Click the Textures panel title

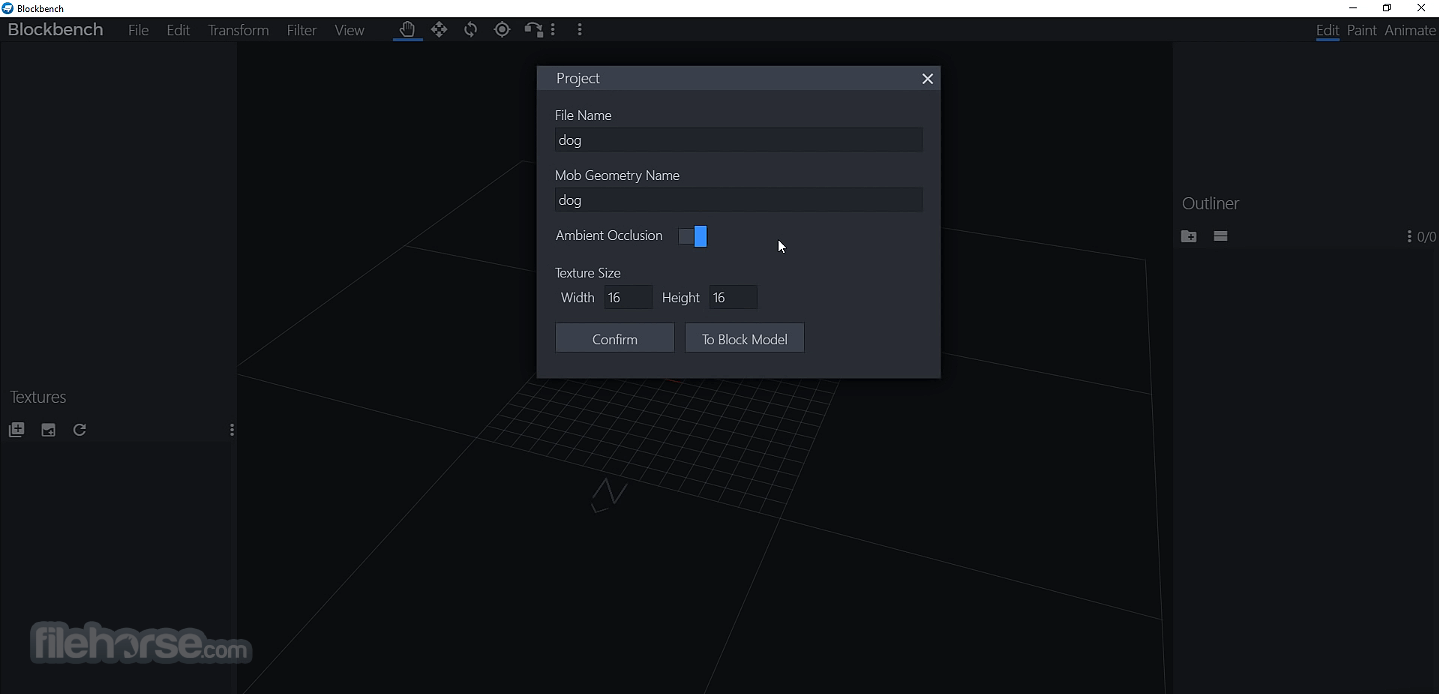coord(38,397)
